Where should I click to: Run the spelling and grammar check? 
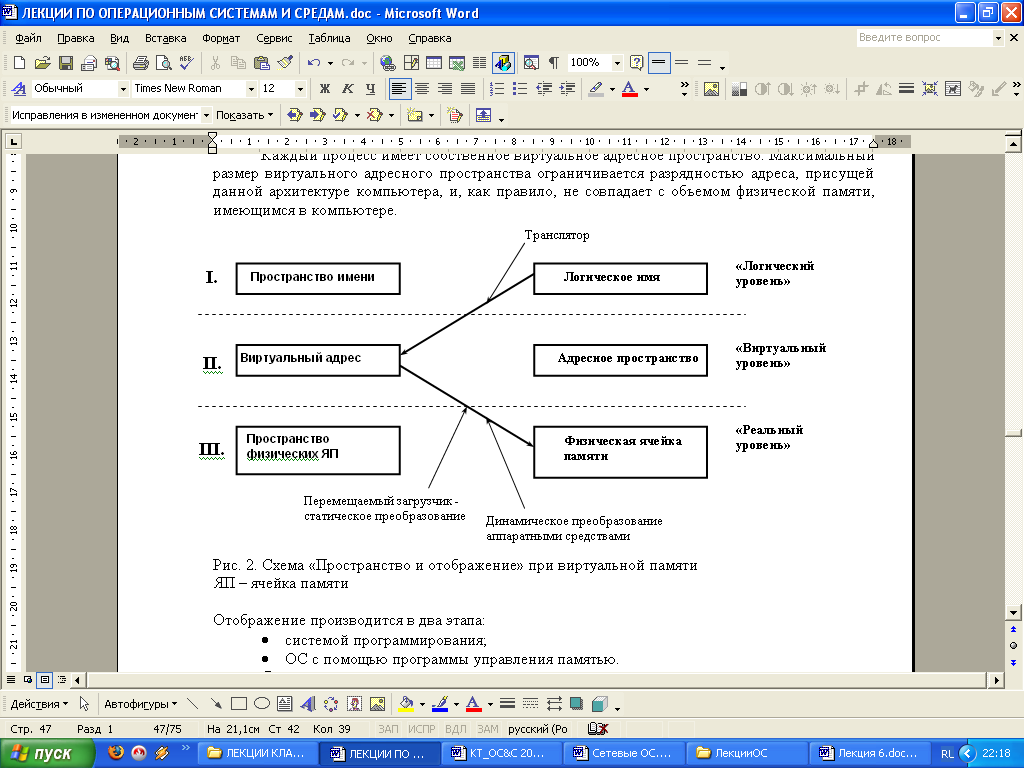186,63
